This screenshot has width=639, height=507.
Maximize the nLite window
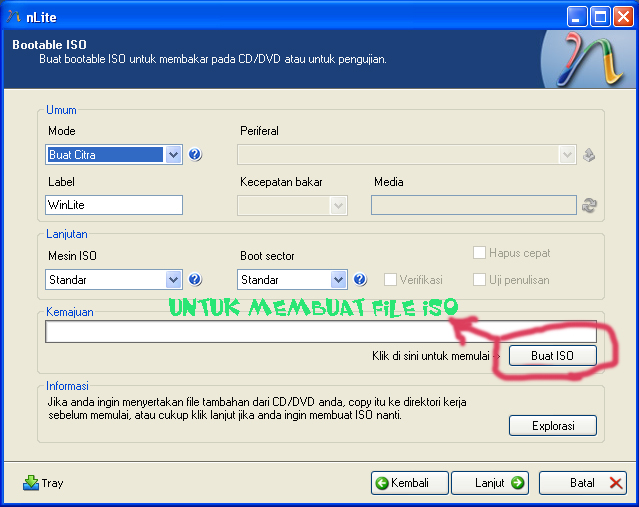click(x=600, y=17)
